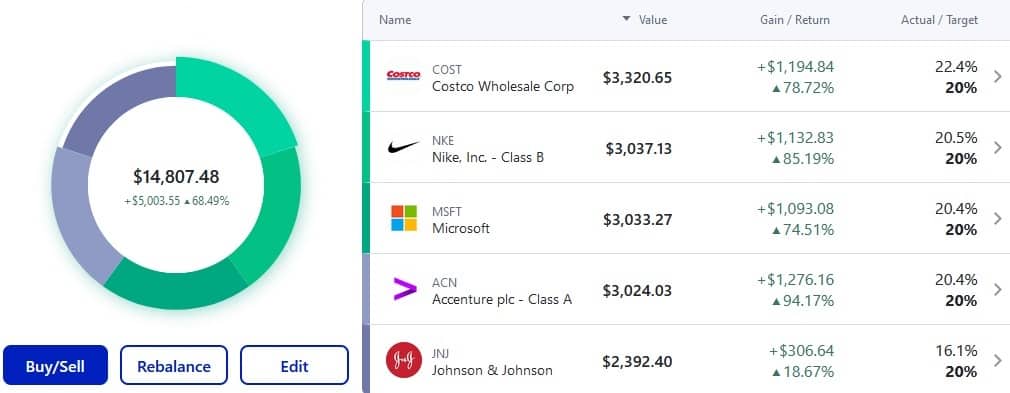Open Nike row details chevron

coord(998,148)
